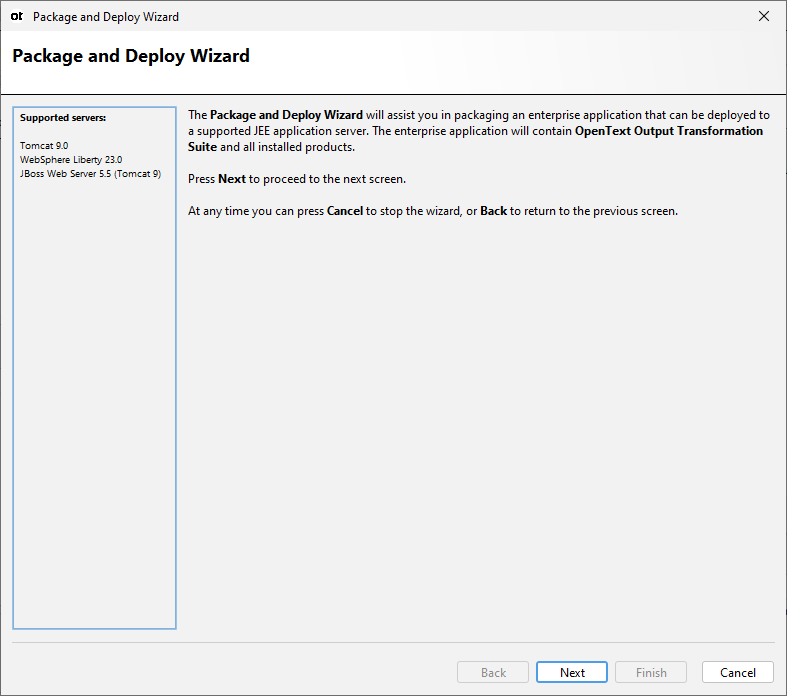Click the 'Supported servers:' heading

click(x=63, y=117)
